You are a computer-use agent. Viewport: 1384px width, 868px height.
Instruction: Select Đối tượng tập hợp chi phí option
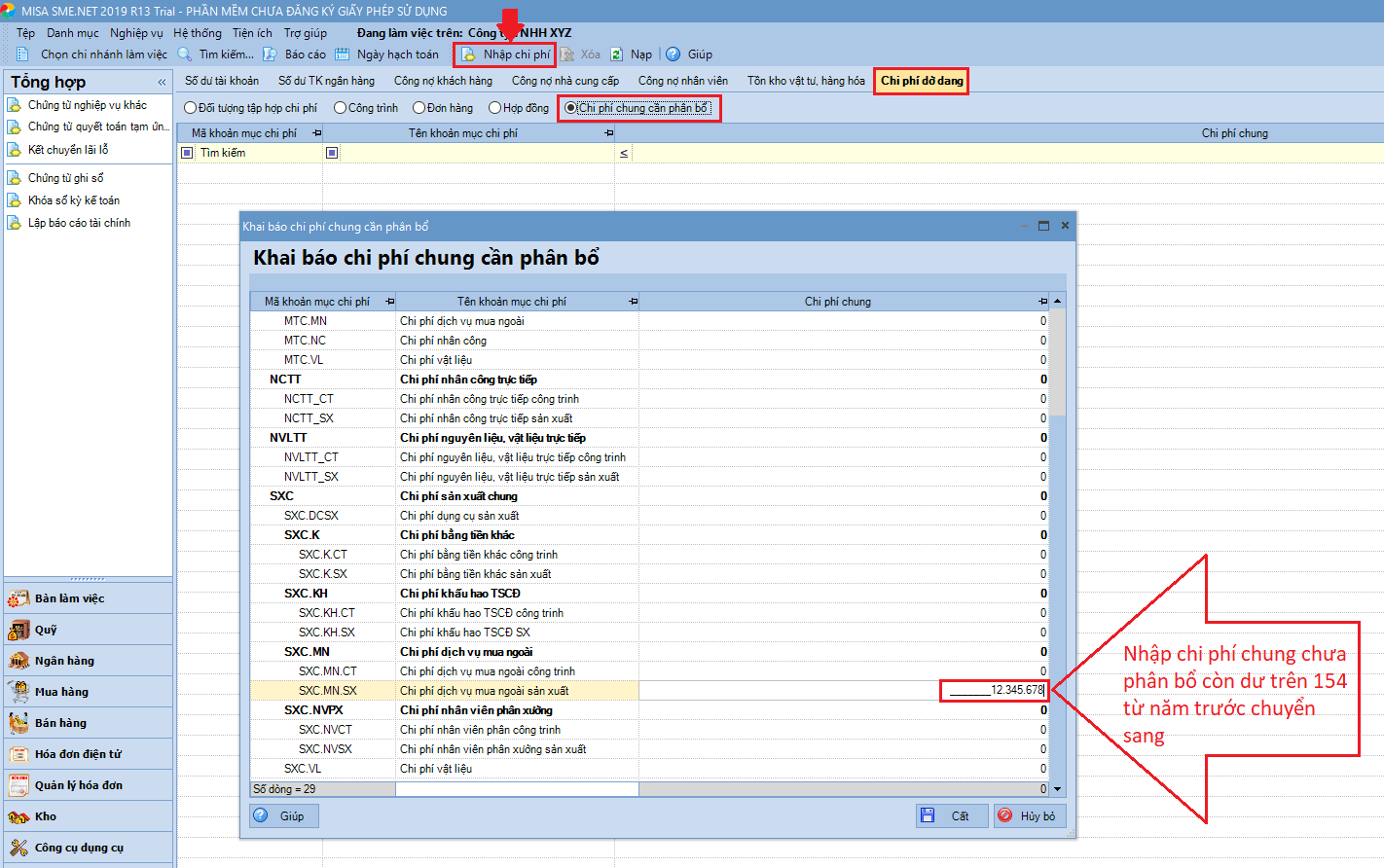click(191, 108)
